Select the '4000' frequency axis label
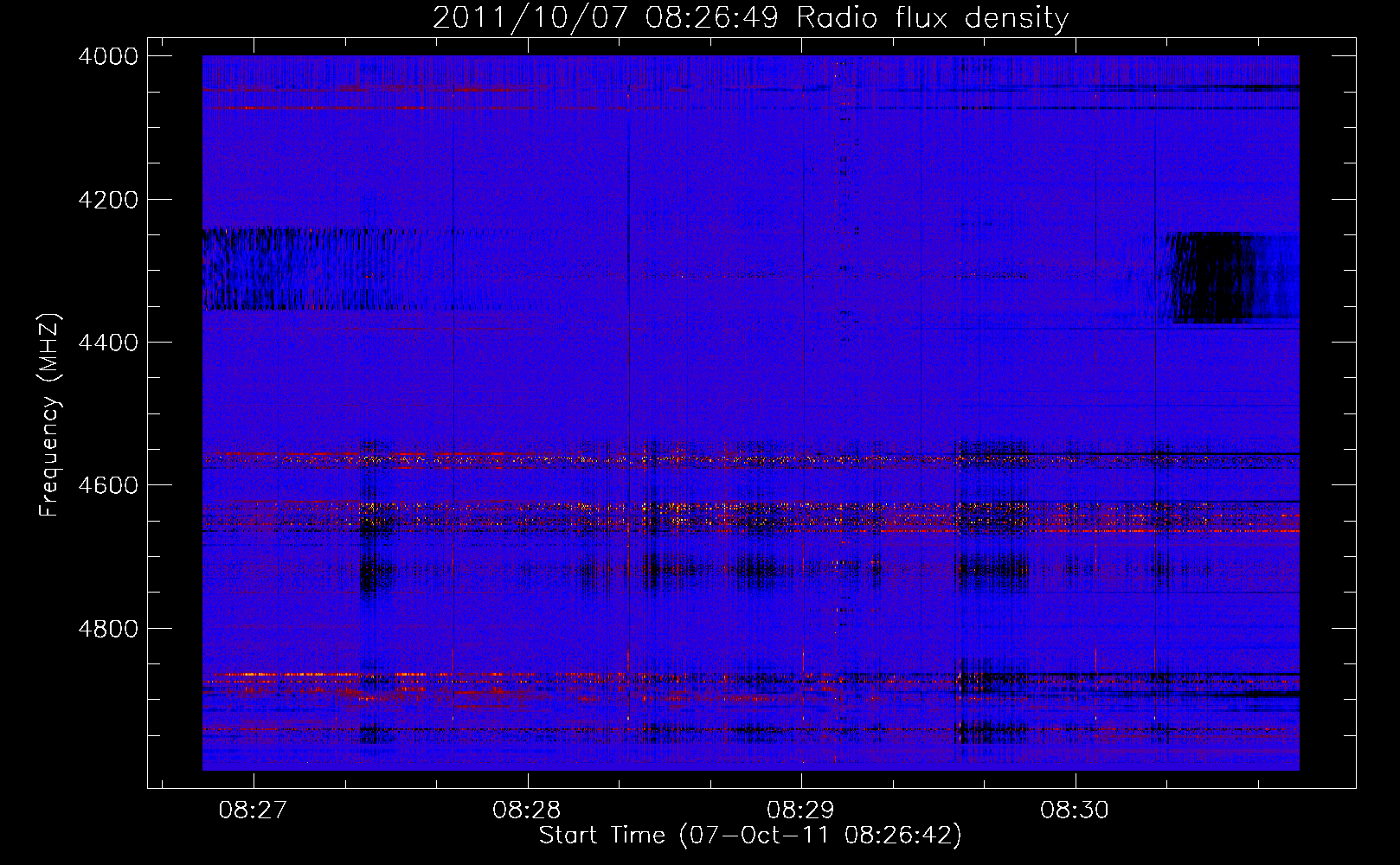 [x=107, y=56]
